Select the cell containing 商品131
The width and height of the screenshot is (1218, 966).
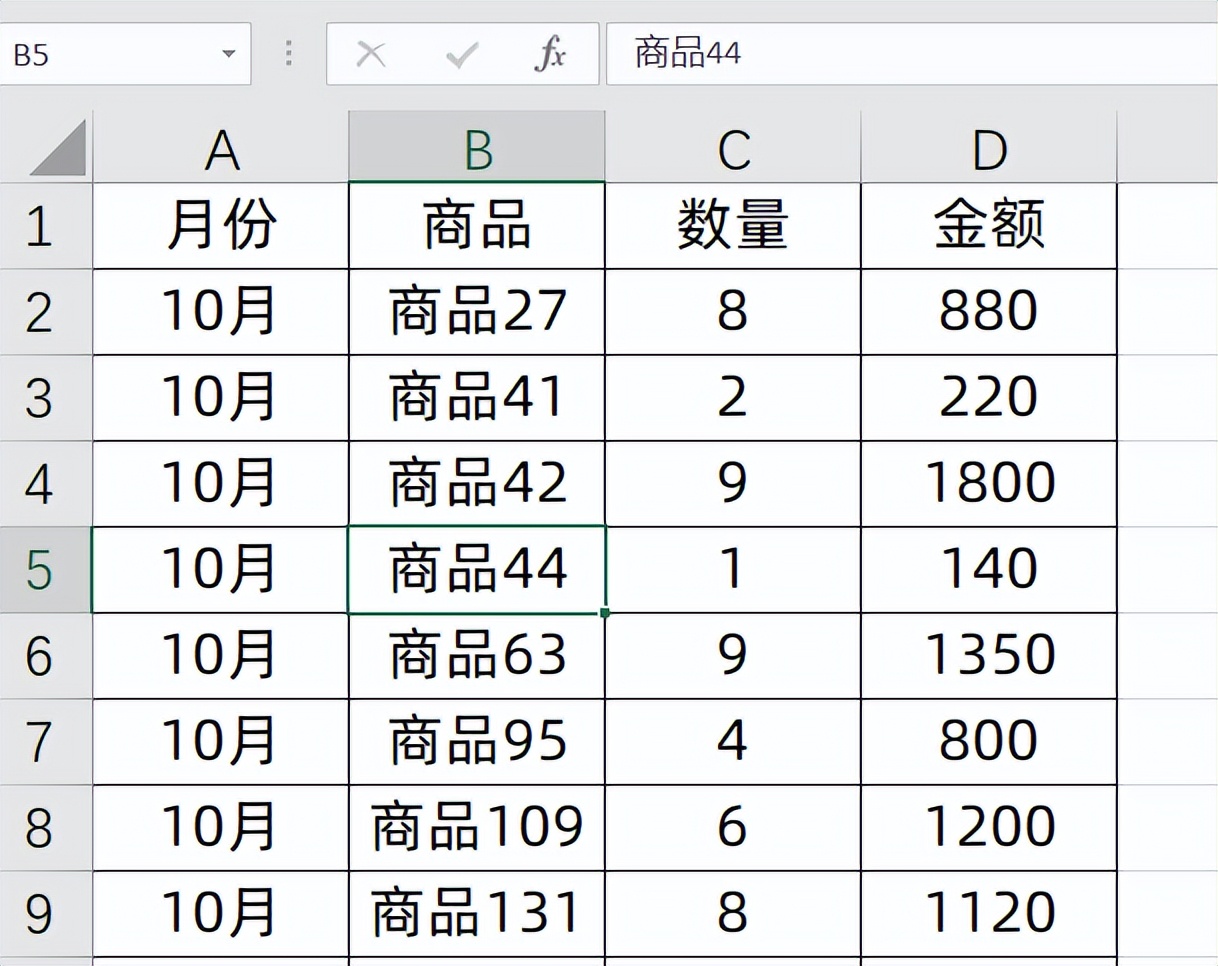[x=477, y=911]
